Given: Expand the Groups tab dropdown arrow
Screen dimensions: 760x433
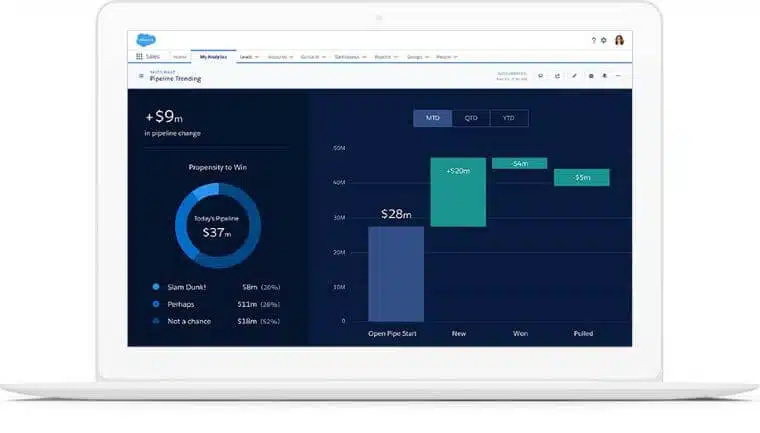Looking at the screenshot, I should (427, 57).
